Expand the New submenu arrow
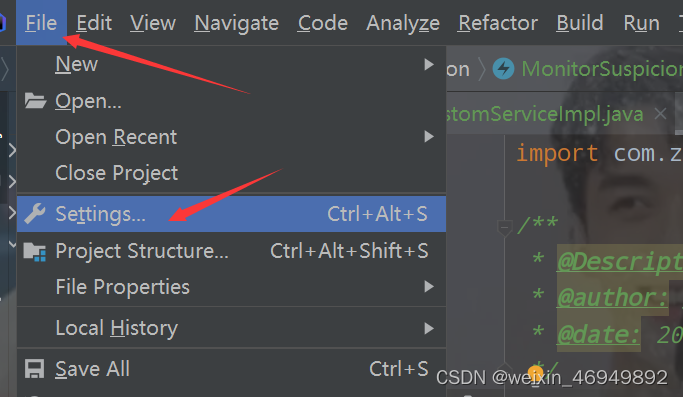Screen dimensions: 683x397 429,64
